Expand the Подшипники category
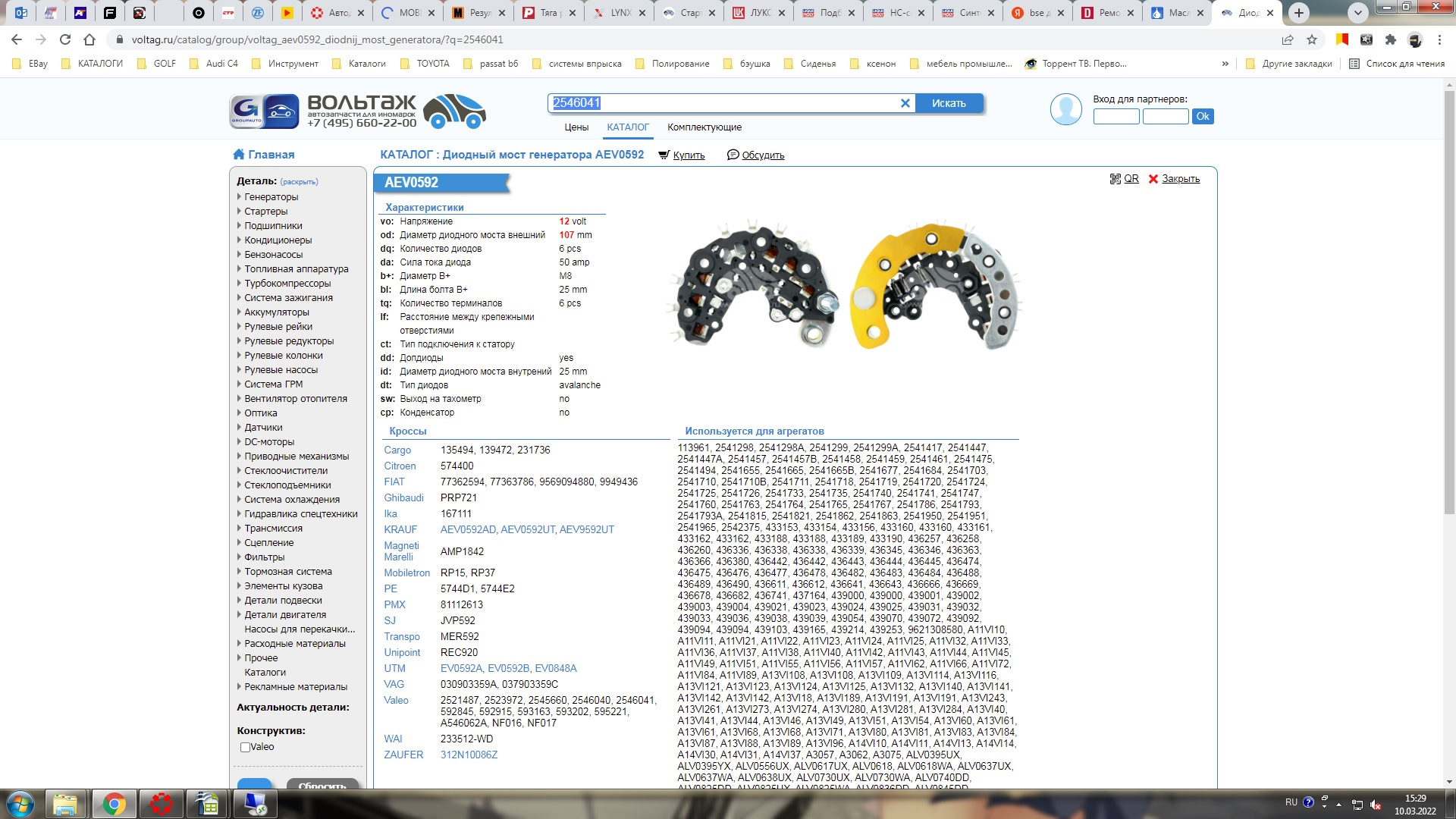 pos(273,226)
